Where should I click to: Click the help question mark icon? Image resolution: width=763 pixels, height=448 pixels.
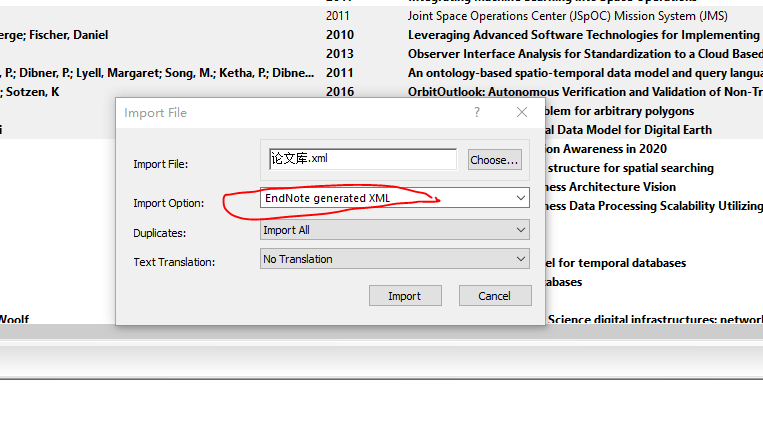477,112
